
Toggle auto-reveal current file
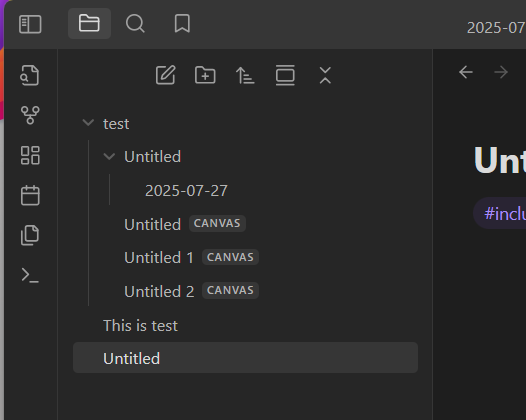coord(285,75)
